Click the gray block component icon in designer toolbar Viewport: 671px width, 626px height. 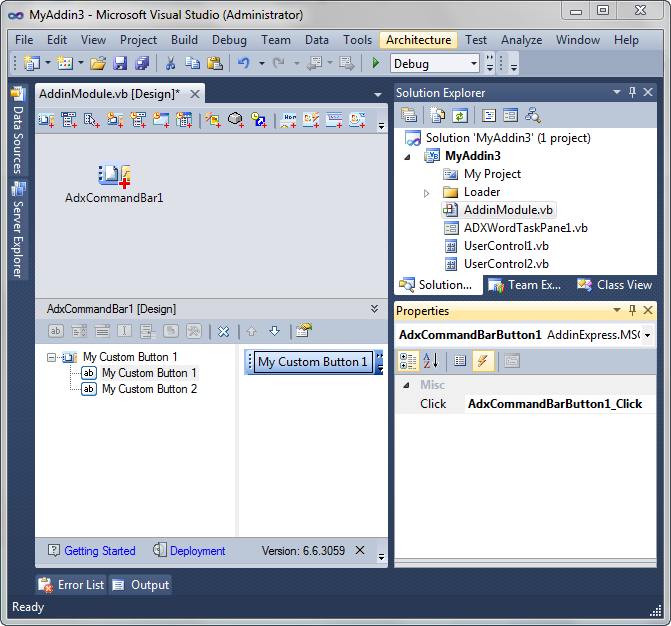pos(236,120)
